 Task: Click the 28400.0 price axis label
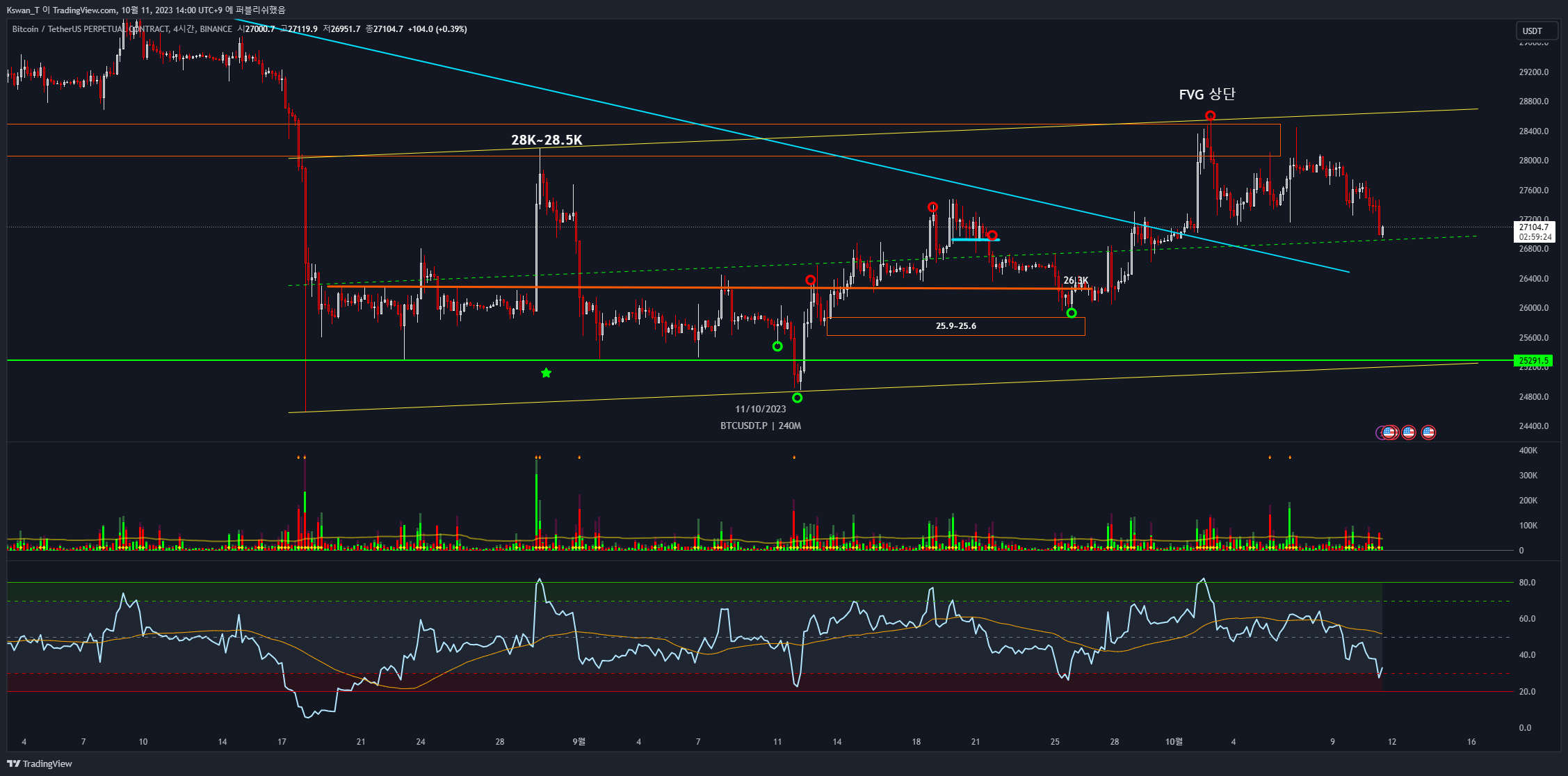(x=1534, y=131)
